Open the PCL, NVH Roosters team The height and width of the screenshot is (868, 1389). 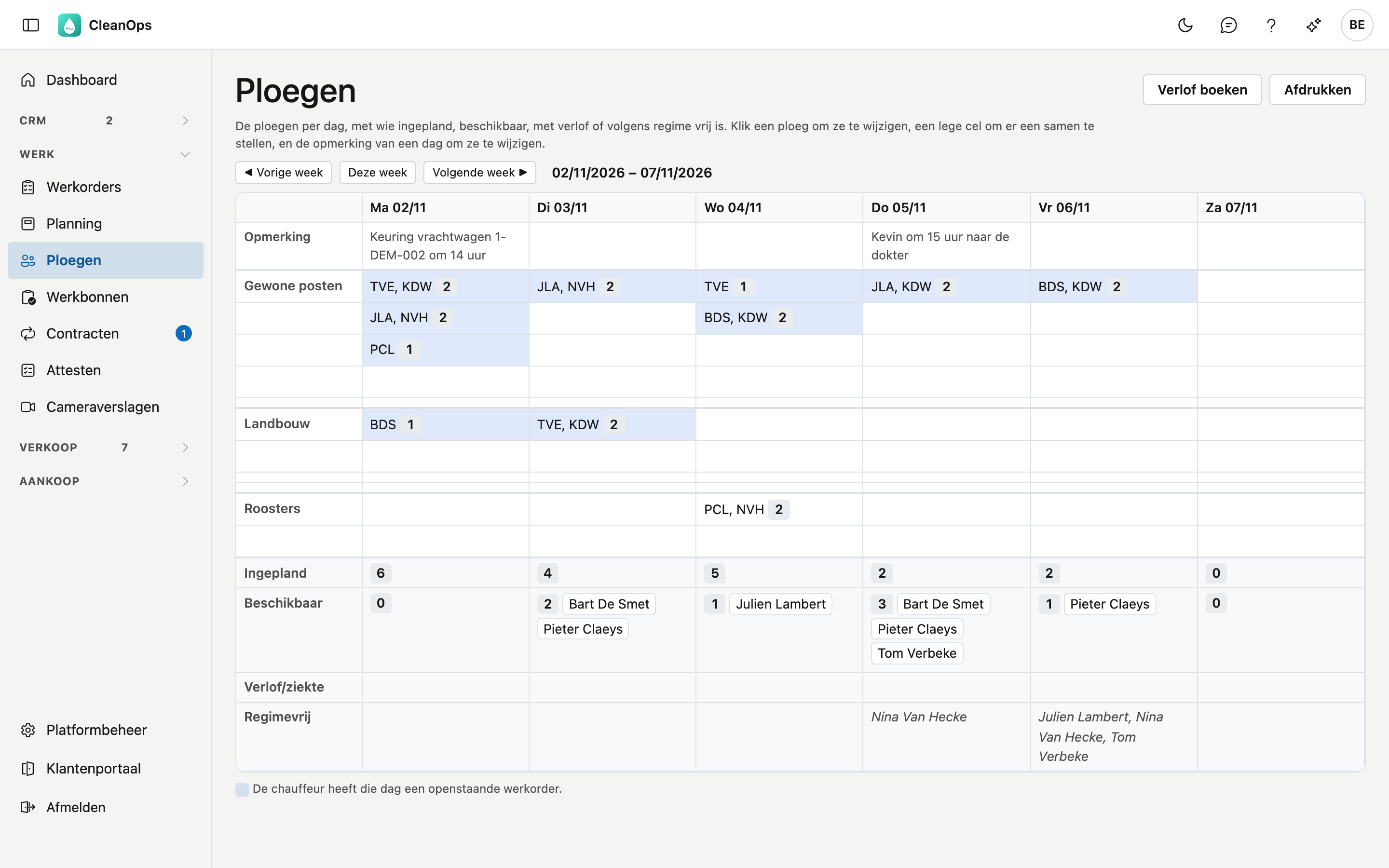[x=779, y=509]
